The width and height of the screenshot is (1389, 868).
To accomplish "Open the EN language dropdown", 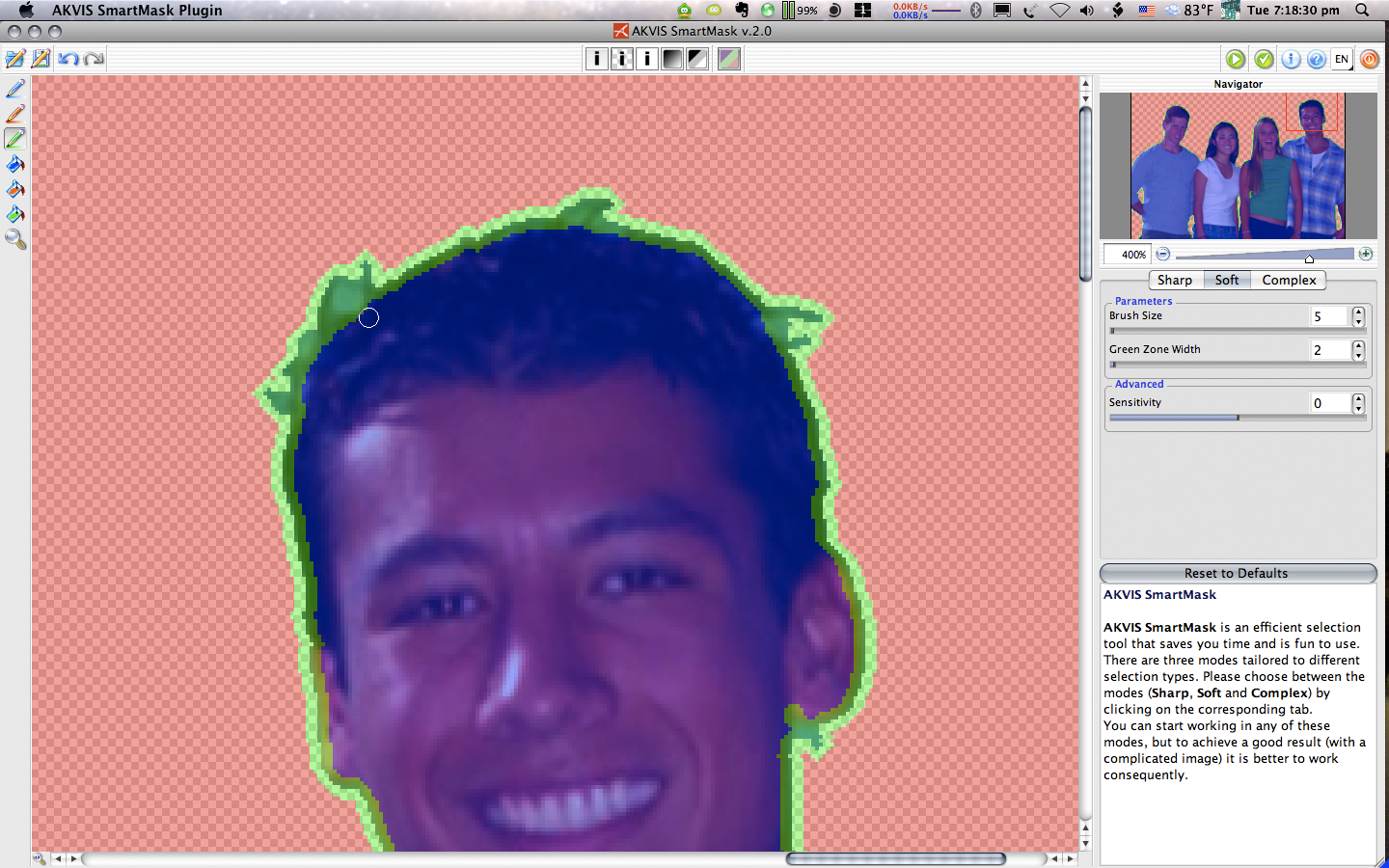I will pyautogui.click(x=1343, y=59).
